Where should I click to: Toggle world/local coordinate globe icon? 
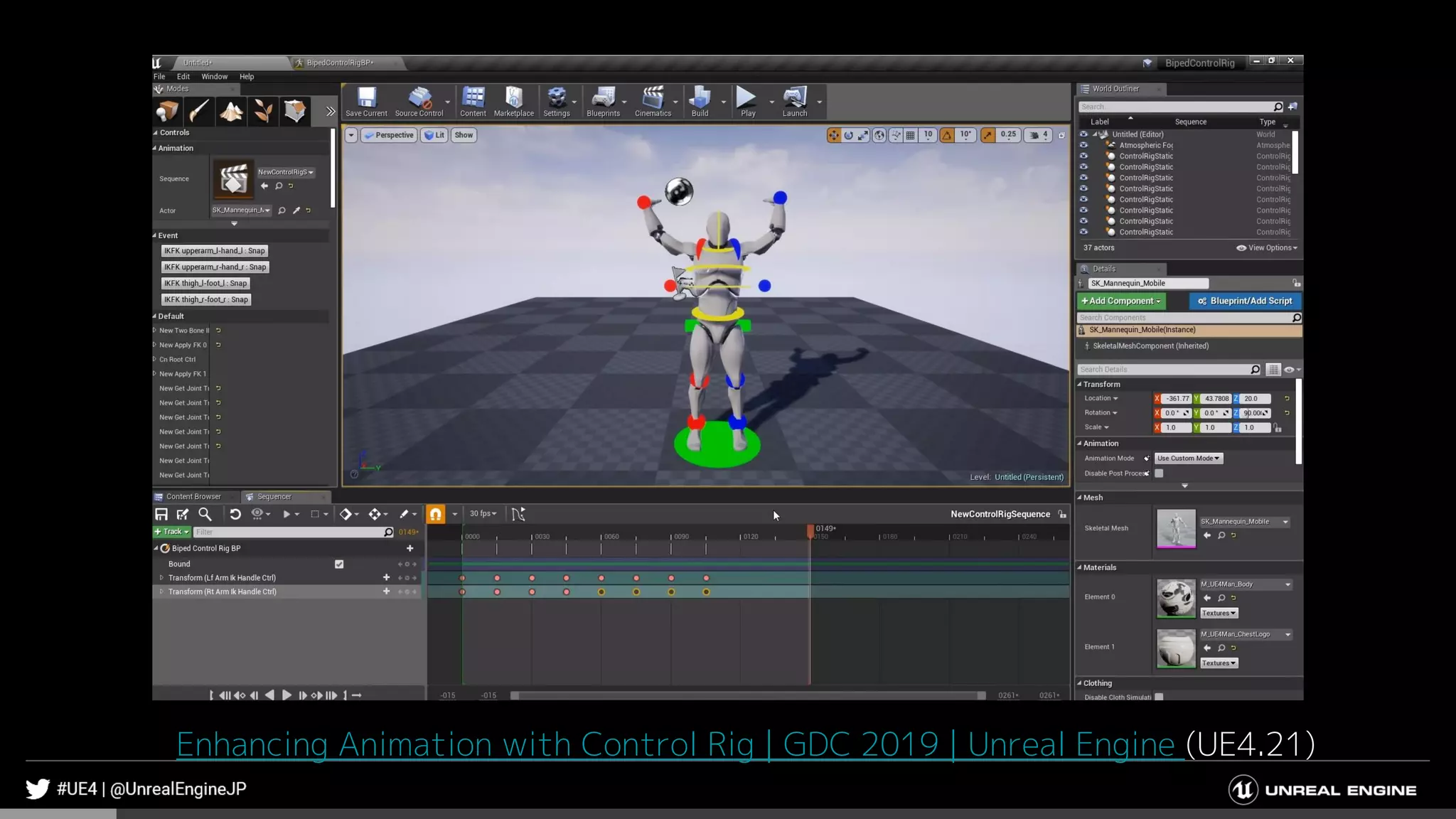point(879,135)
